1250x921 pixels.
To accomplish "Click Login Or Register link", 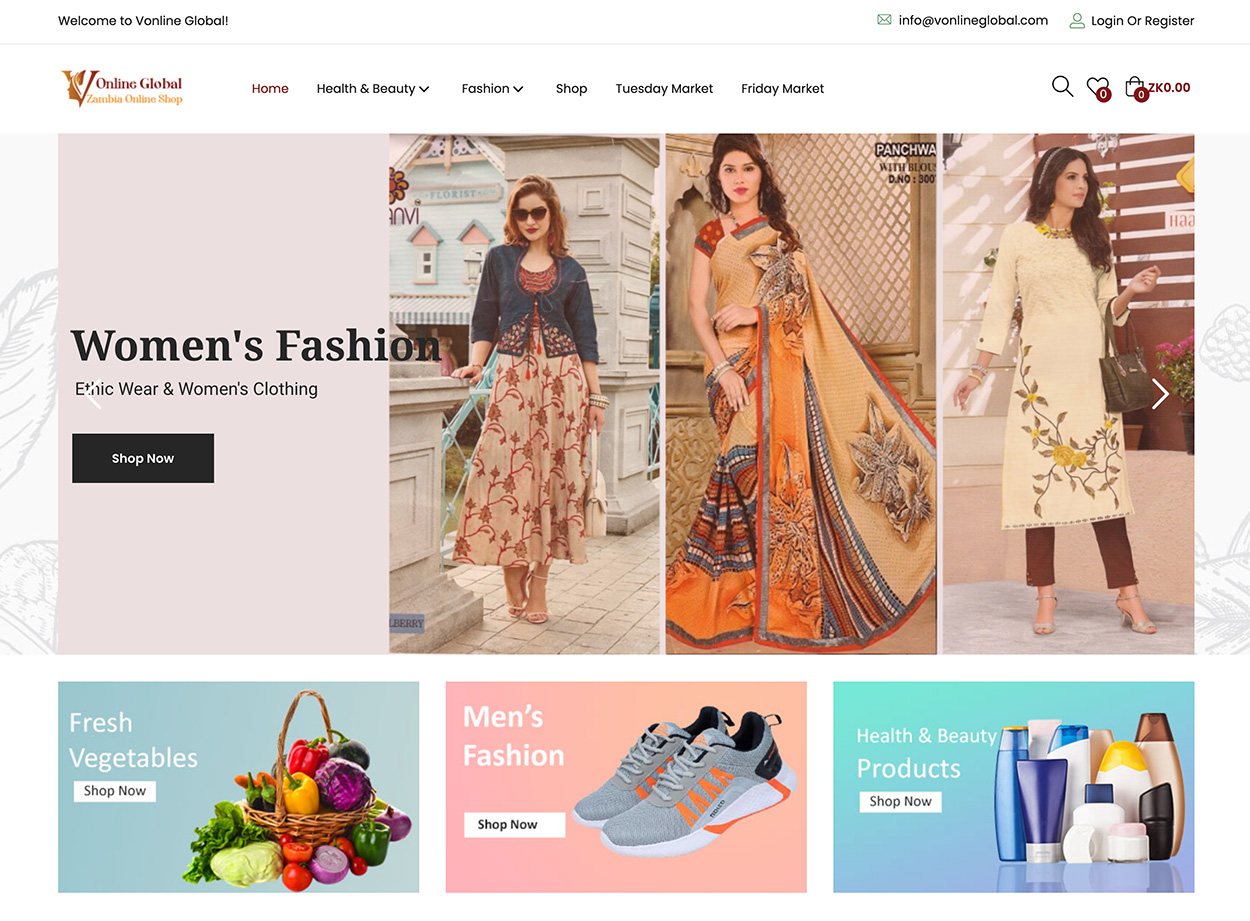I will coord(1142,21).
